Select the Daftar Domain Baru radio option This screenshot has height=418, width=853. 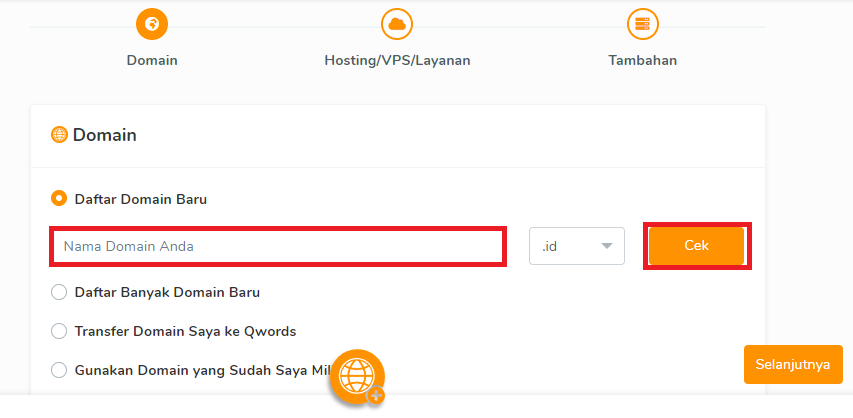pos(59,199)
